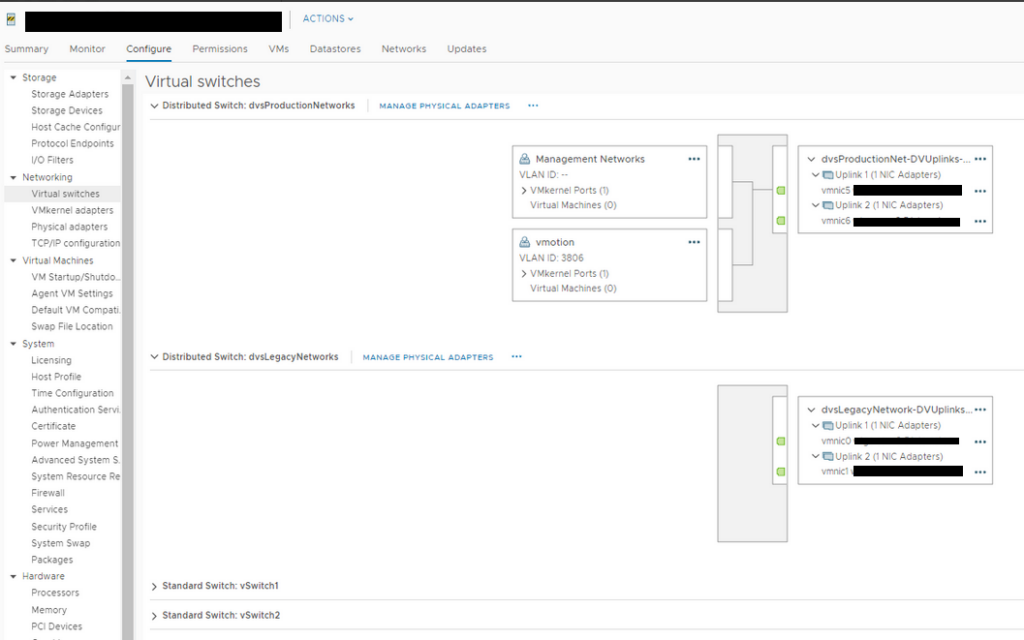Expand VMkernel Ports under vmotion
This screenshot has height=640, width=1024.
tap(524, 274)
